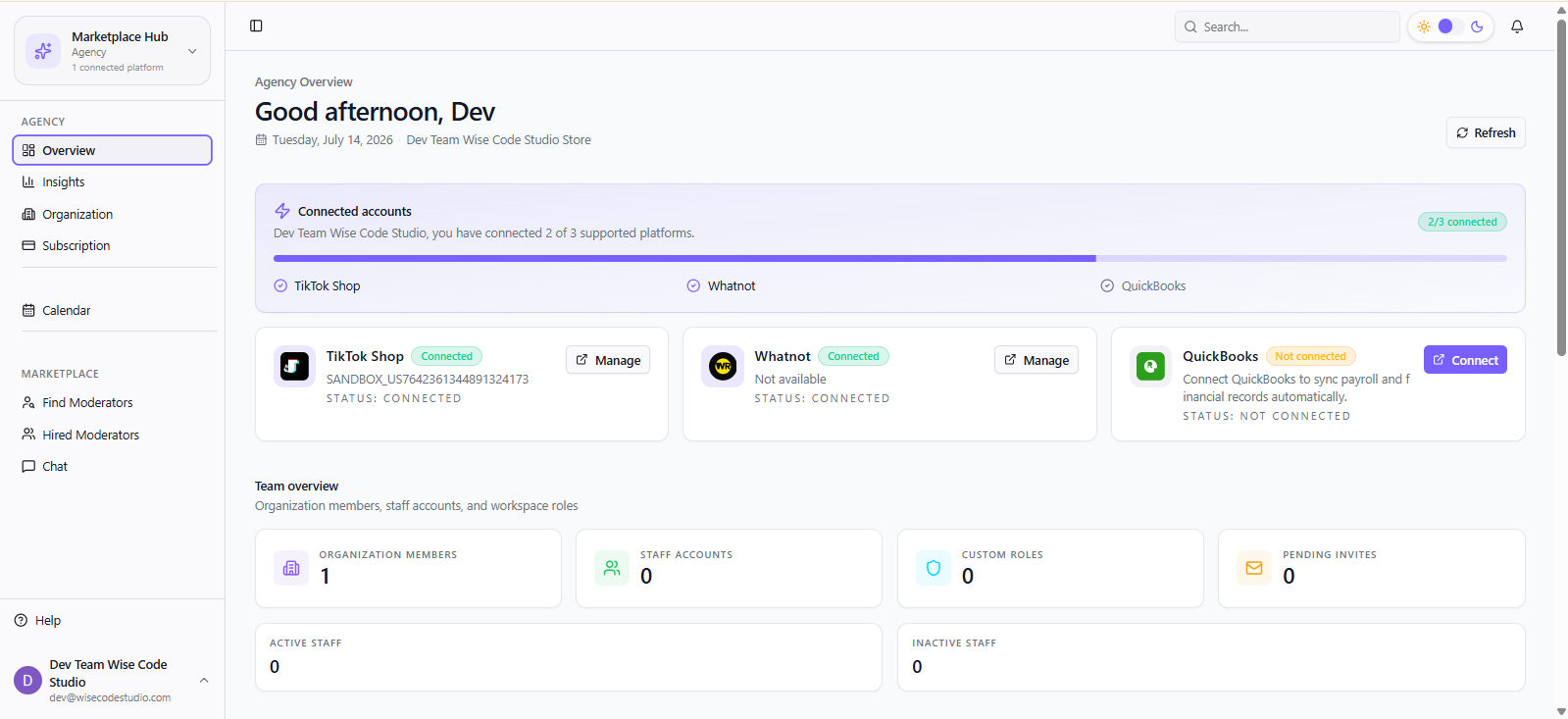Click the sun light-mode icon
1568x719 pixels.
pyautogui.click(x=1424, y=26)
